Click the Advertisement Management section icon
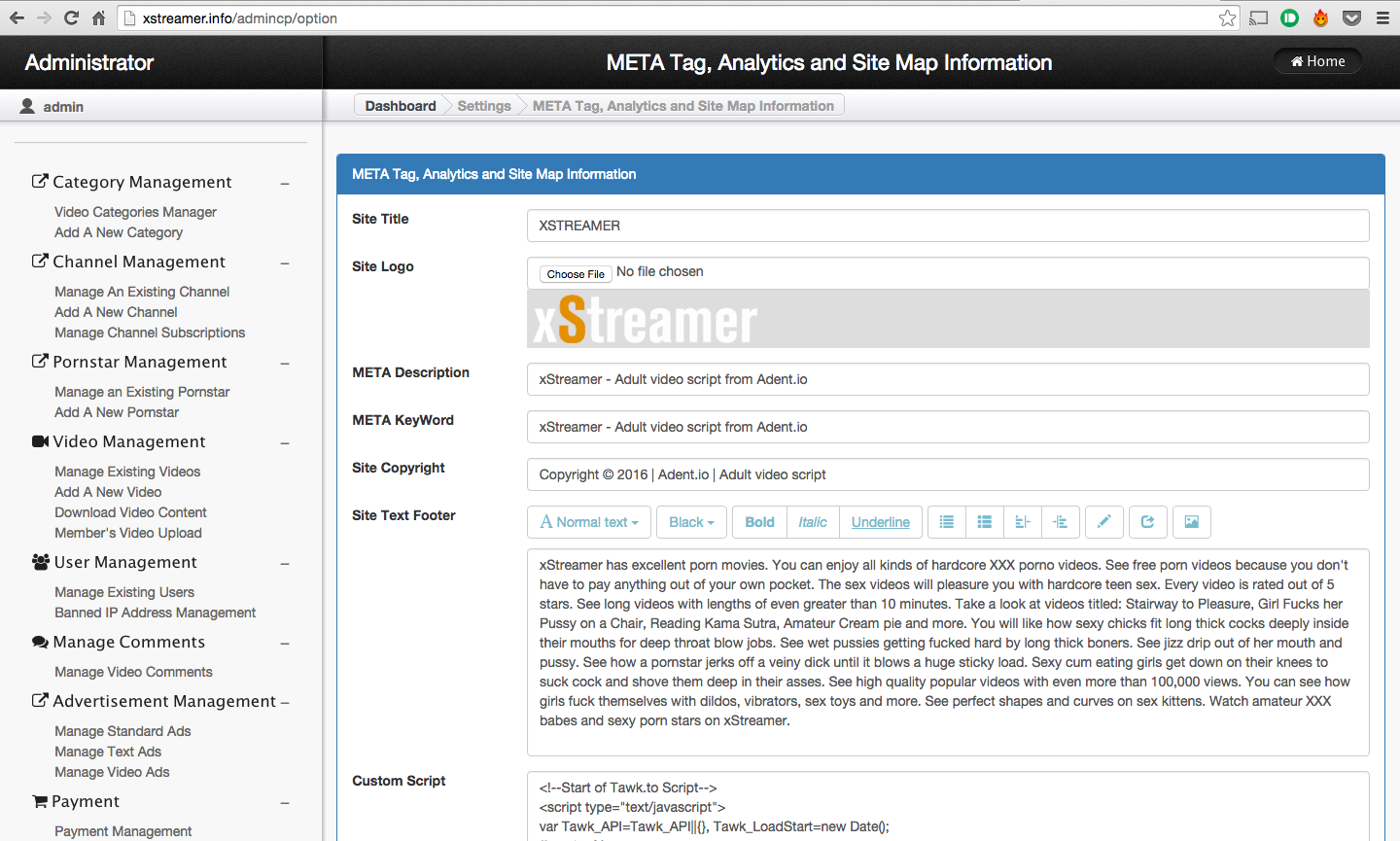 pos(40,700)
